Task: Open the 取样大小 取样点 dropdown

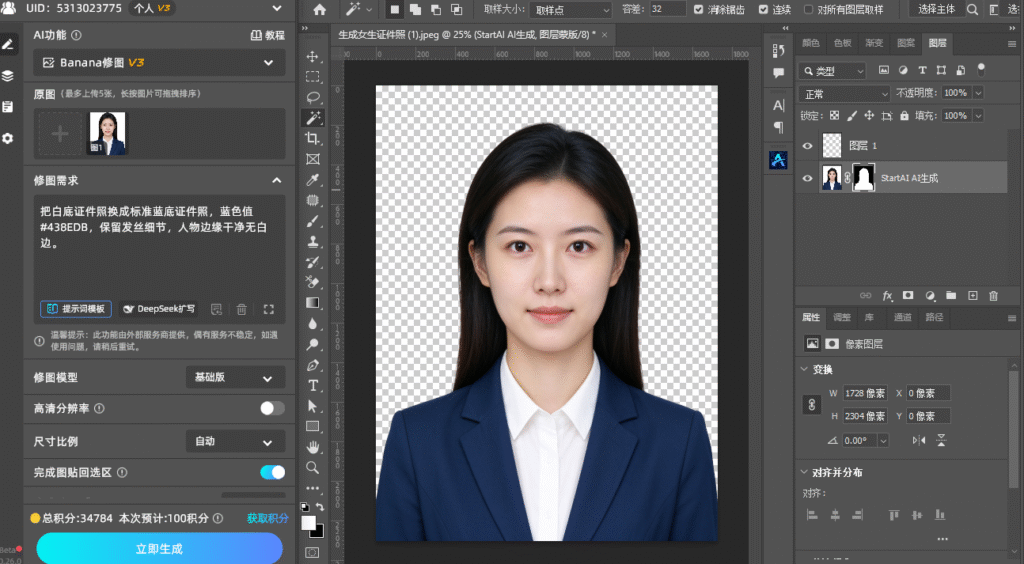Action: [x=571, y=10]
